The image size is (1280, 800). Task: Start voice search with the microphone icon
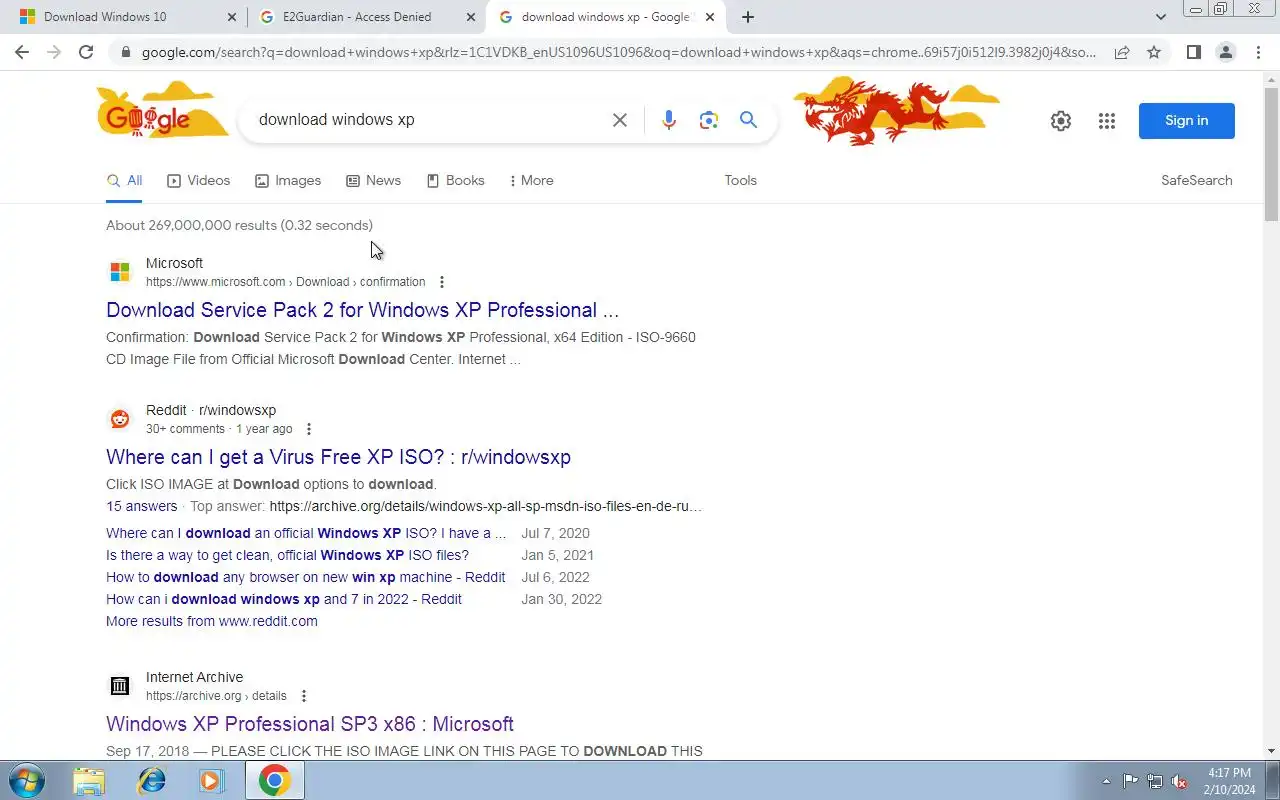coord(669,120)
